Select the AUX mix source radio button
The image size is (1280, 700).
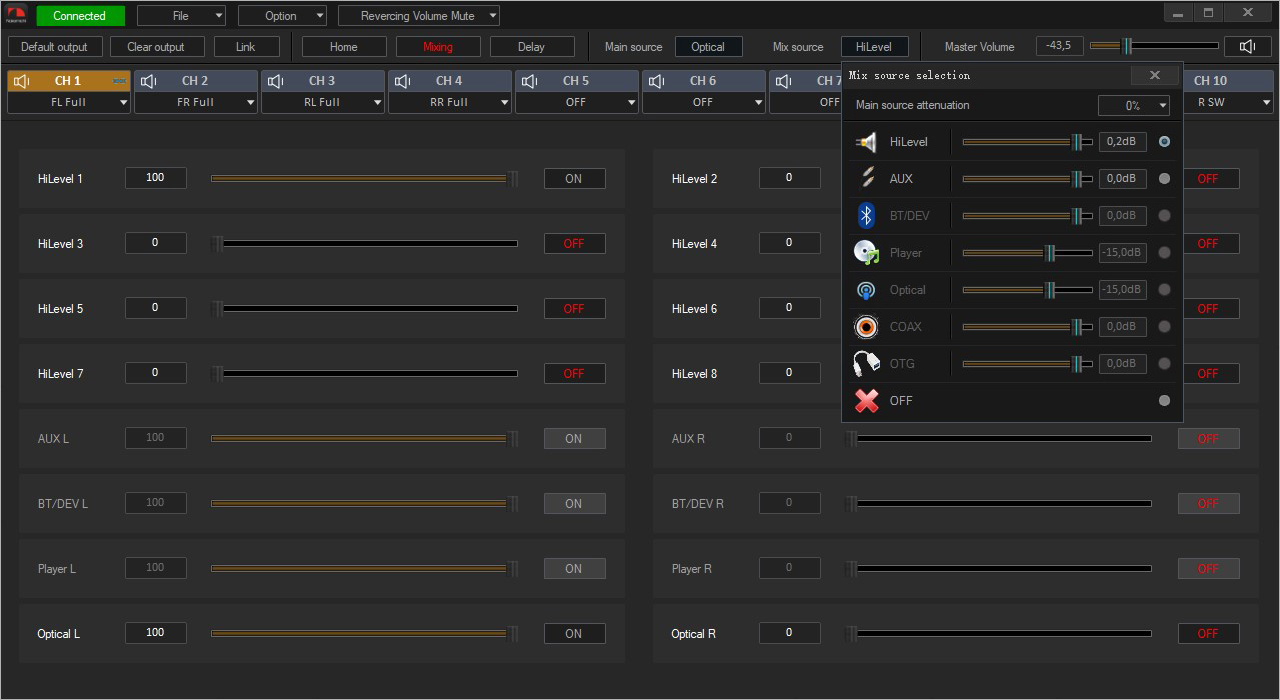tap(1164, 179)
